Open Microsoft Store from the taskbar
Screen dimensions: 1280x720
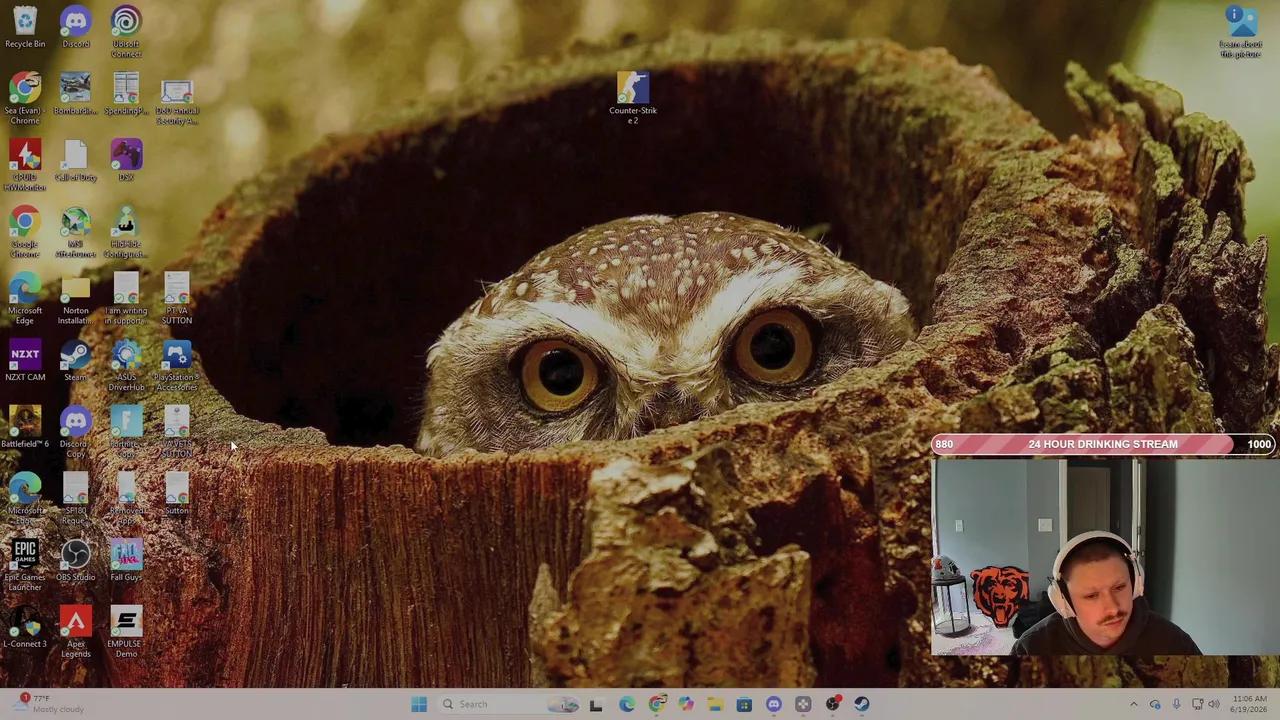click(x=744, y=704)
